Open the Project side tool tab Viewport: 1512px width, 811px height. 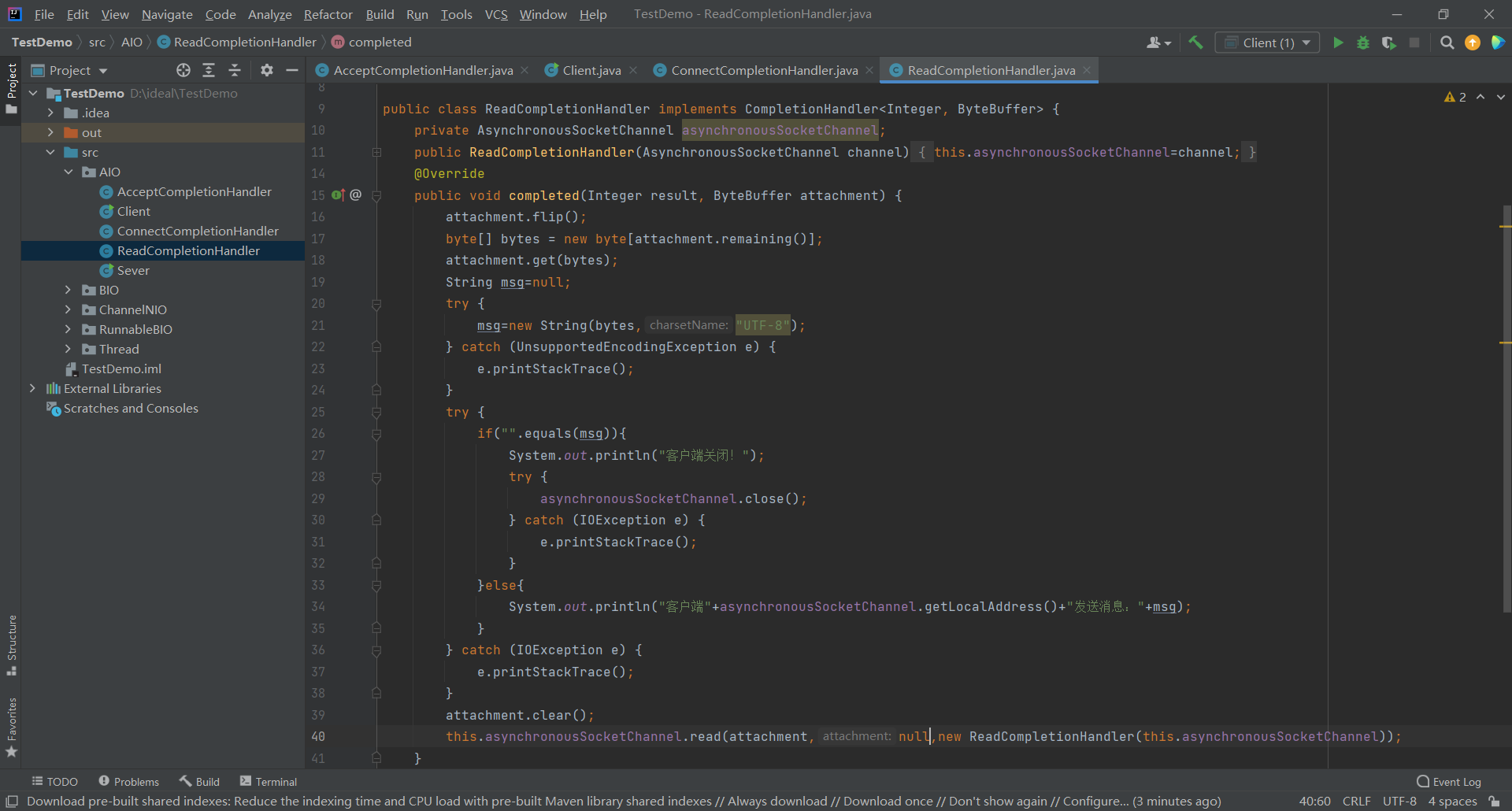point(11,88)
